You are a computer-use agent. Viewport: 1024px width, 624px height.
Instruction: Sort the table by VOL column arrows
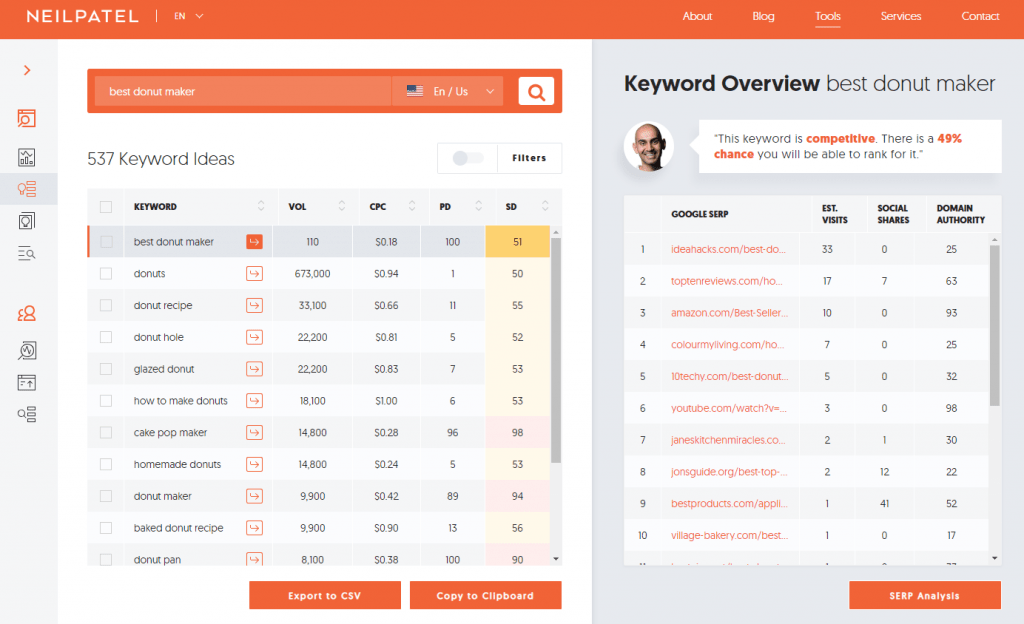[x=342, y=206]
